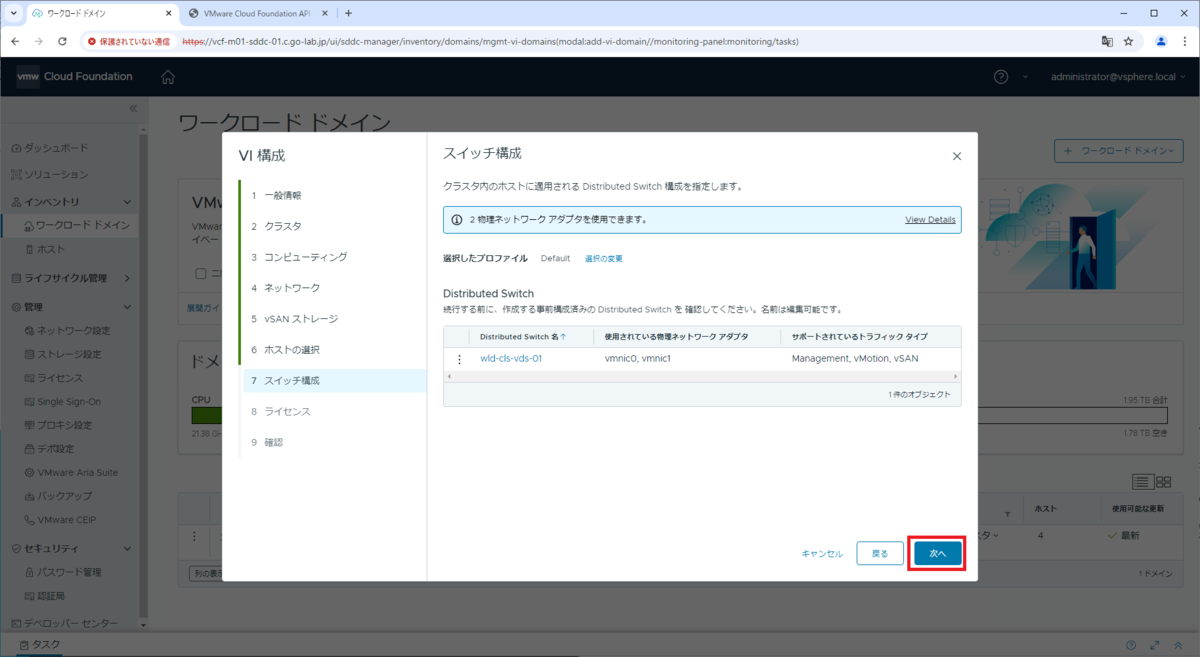Click the table's horizontal scrollbar track
This screenshot has width=1200, height=657.
click(701, 377)
